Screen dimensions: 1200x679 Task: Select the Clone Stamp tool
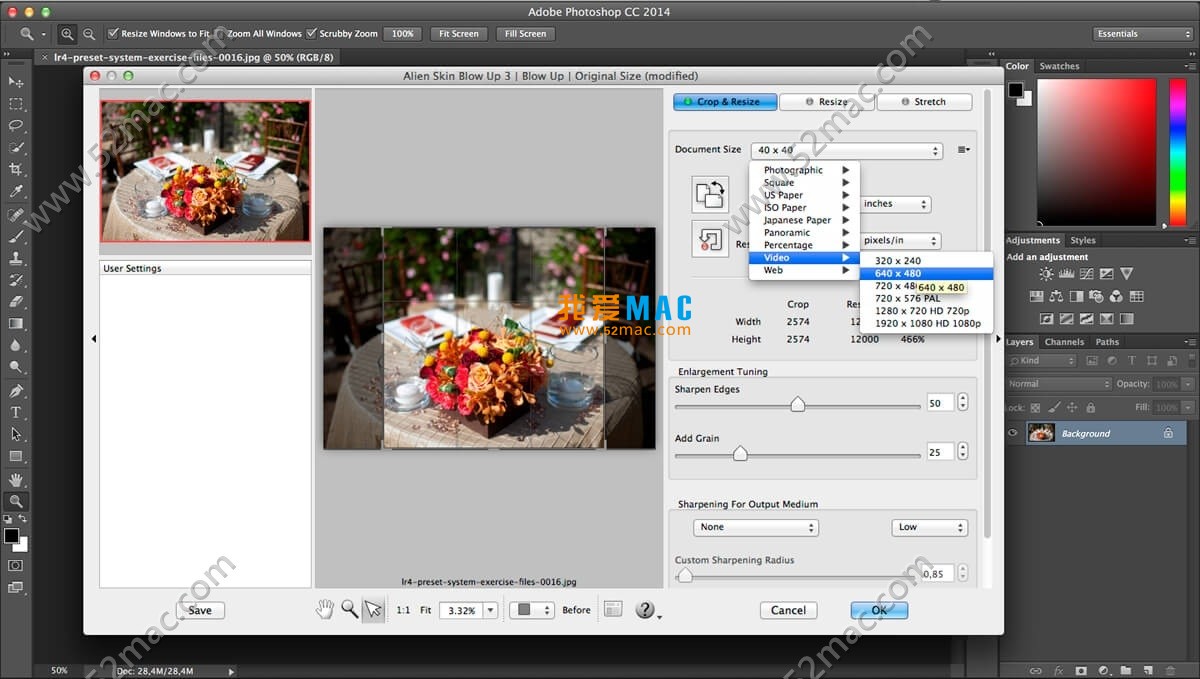coord(16,258)
